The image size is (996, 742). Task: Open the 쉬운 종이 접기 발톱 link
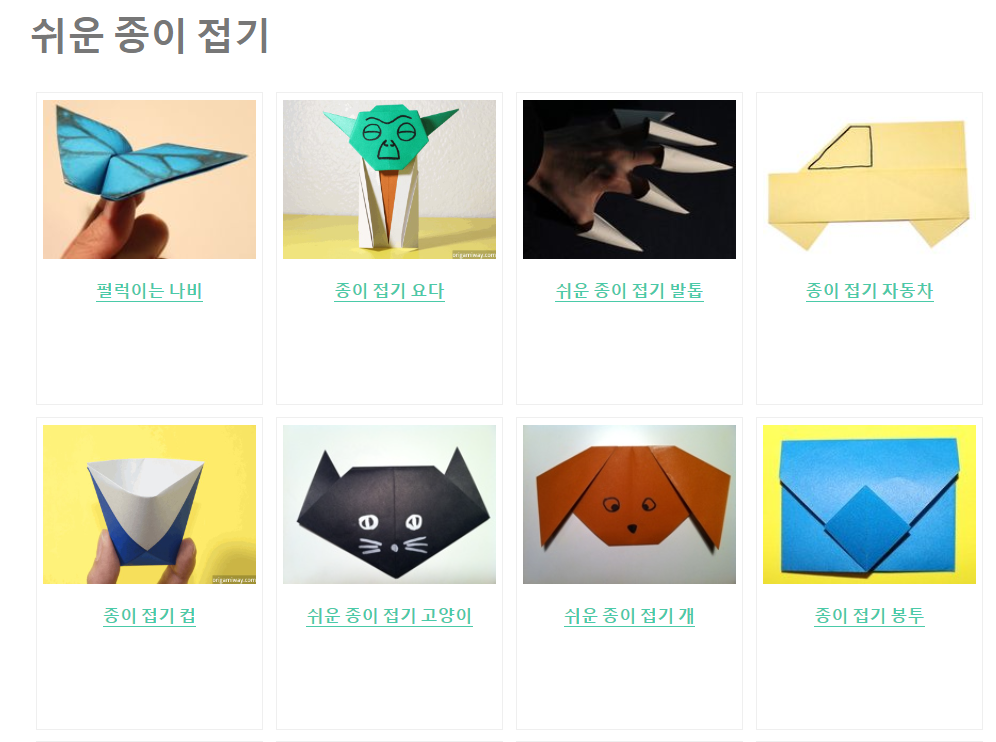(x=629, y=291)
